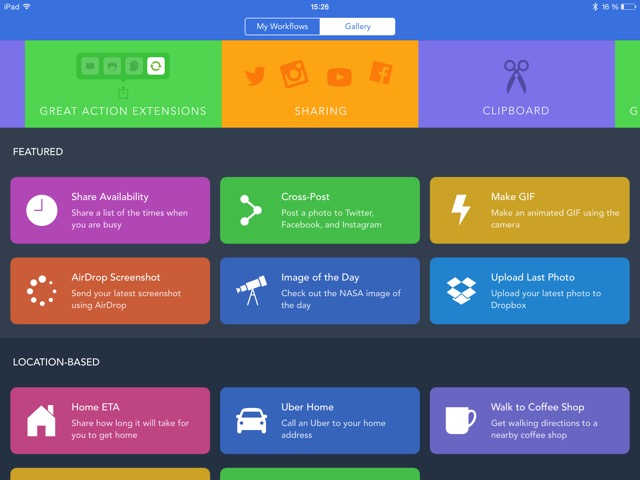640x480 pixels.
Task: Tap the scissors icon in Clipboard banner
Action: [516, 76]
